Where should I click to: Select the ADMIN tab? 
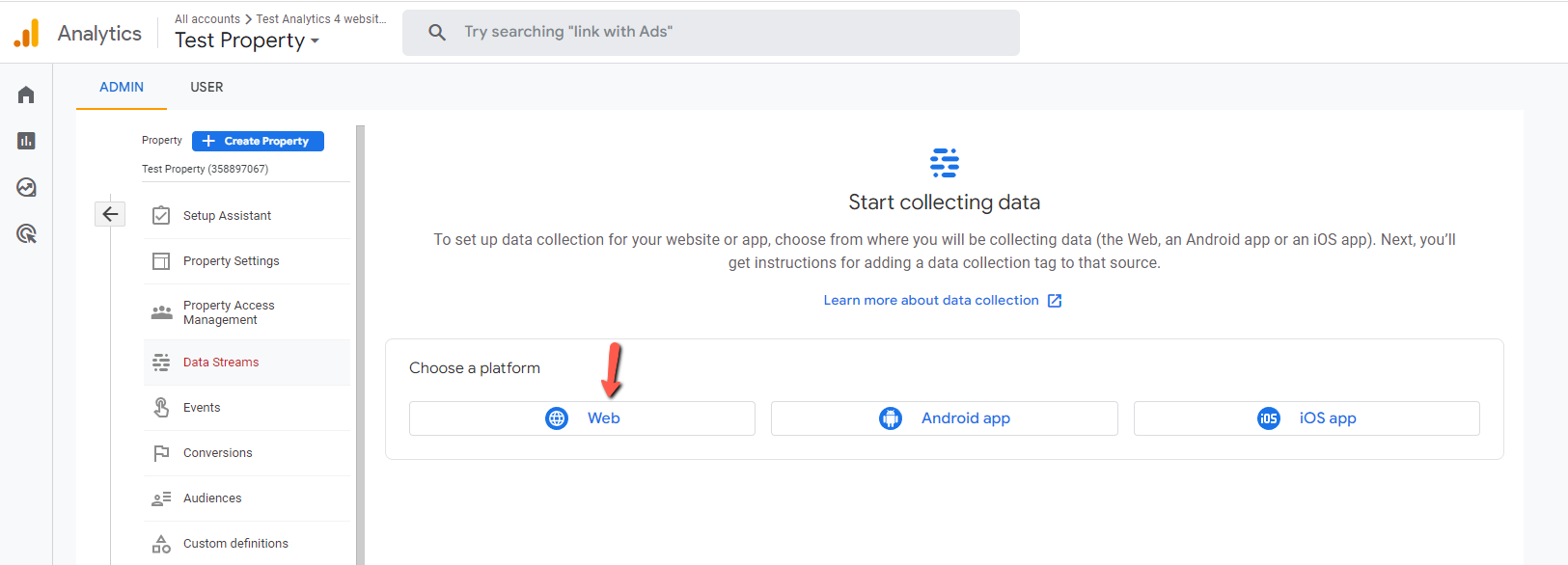122,87
